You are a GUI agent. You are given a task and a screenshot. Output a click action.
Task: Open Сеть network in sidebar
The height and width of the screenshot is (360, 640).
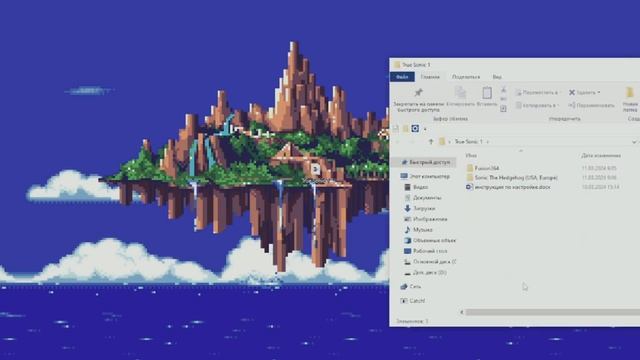click(411, 287)
